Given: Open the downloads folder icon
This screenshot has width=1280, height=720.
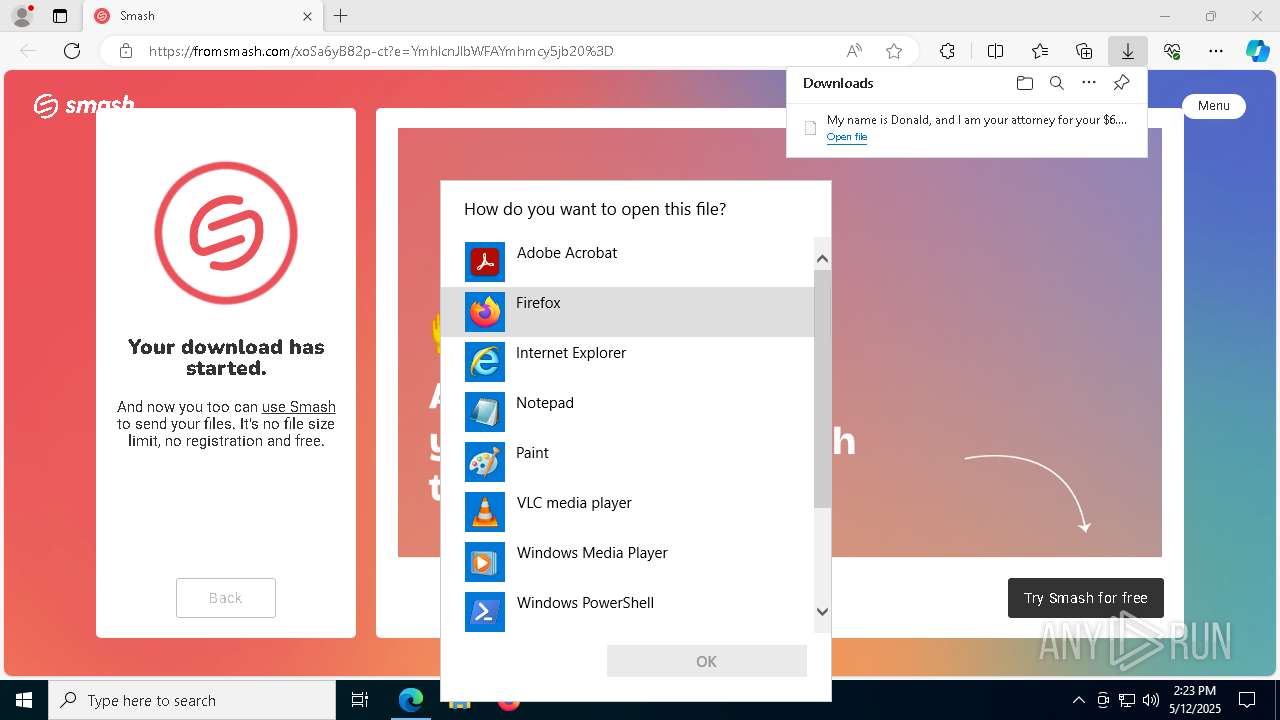Looking at the screenshot, I should point(1024,83).
